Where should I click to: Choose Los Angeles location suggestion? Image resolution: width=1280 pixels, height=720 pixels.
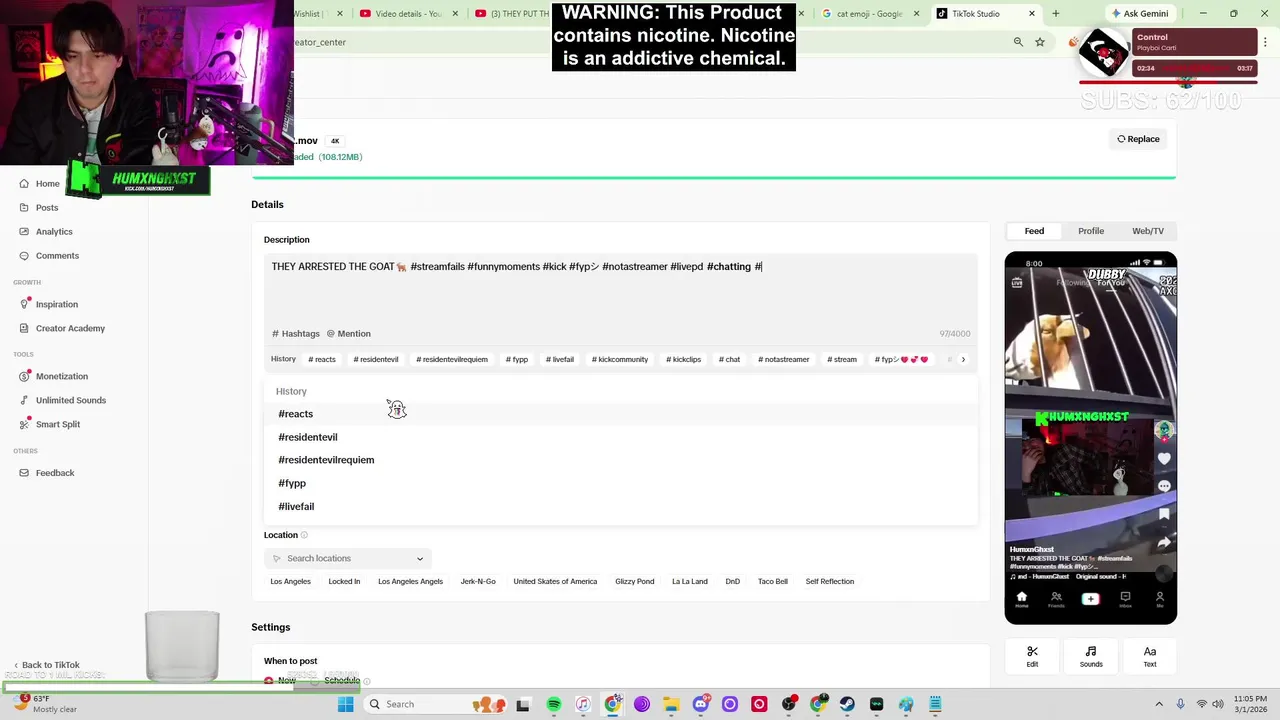pyautogui.click(x=290, y=582)
